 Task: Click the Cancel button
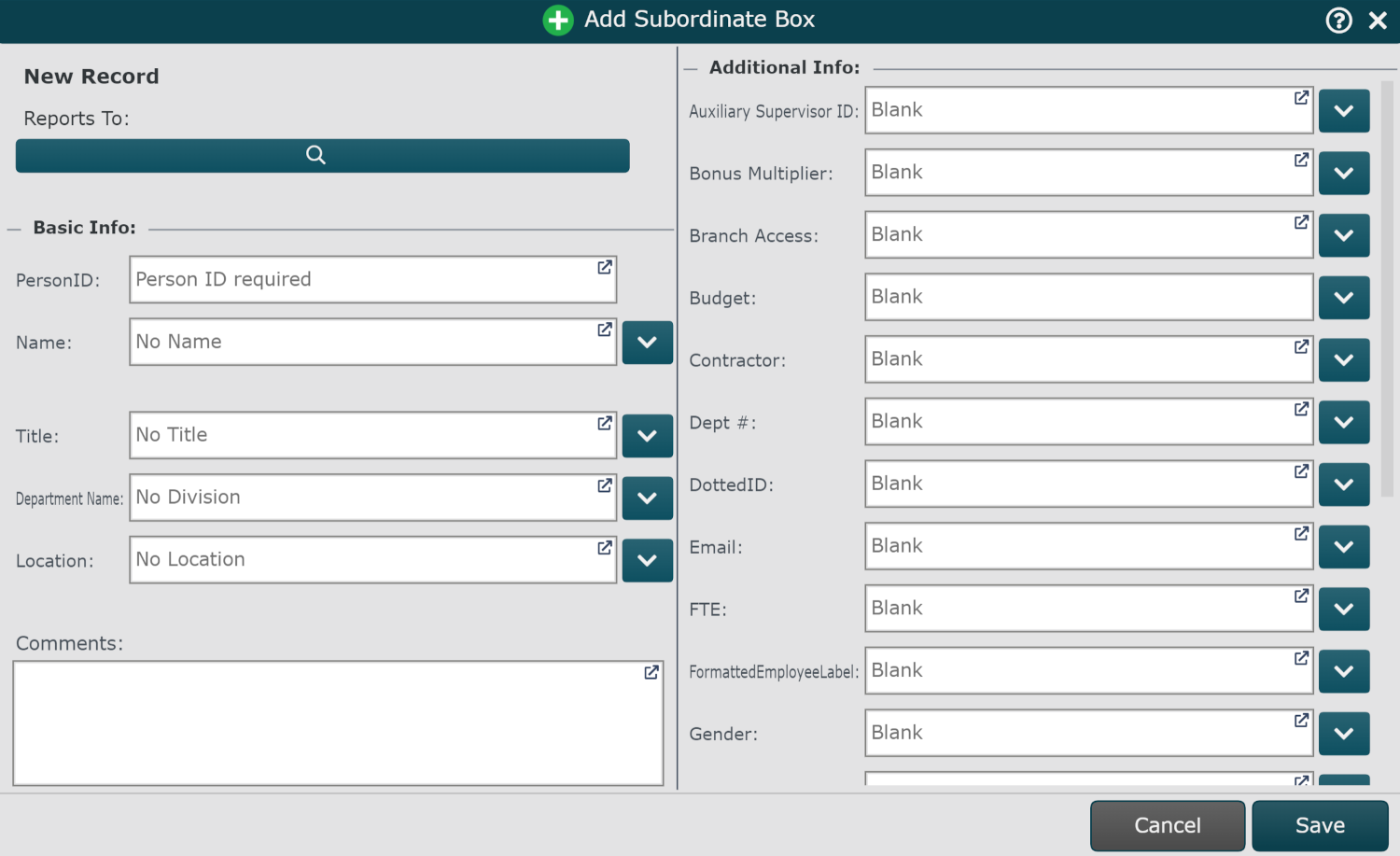(x=1168, y=825)
